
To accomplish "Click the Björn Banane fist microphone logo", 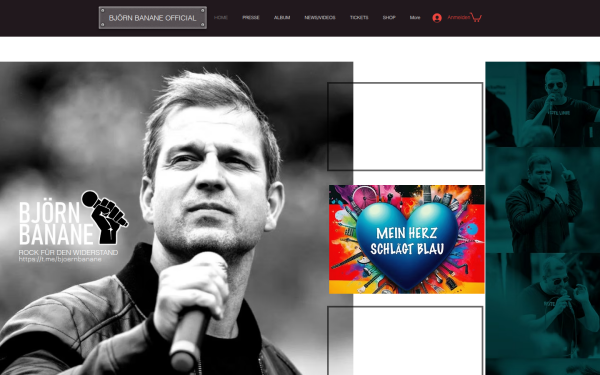I will [x=73, y=218].
